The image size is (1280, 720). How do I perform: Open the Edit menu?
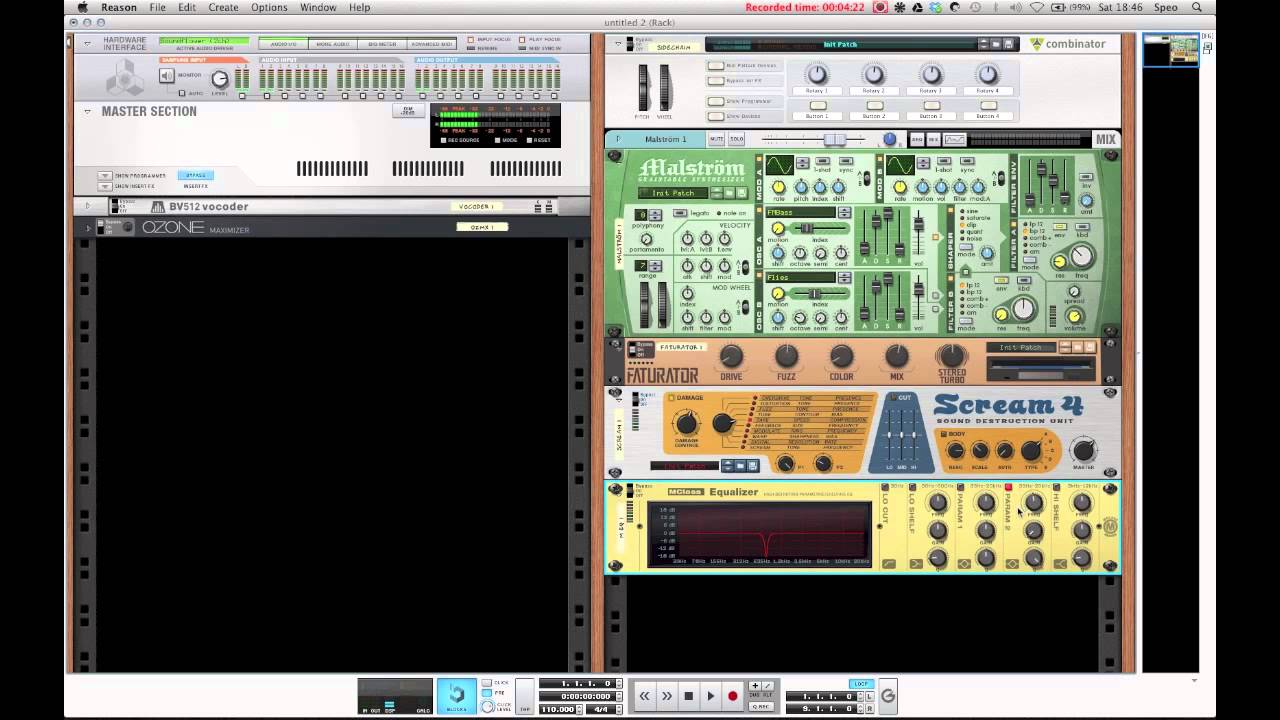click(x=187, y=7)
